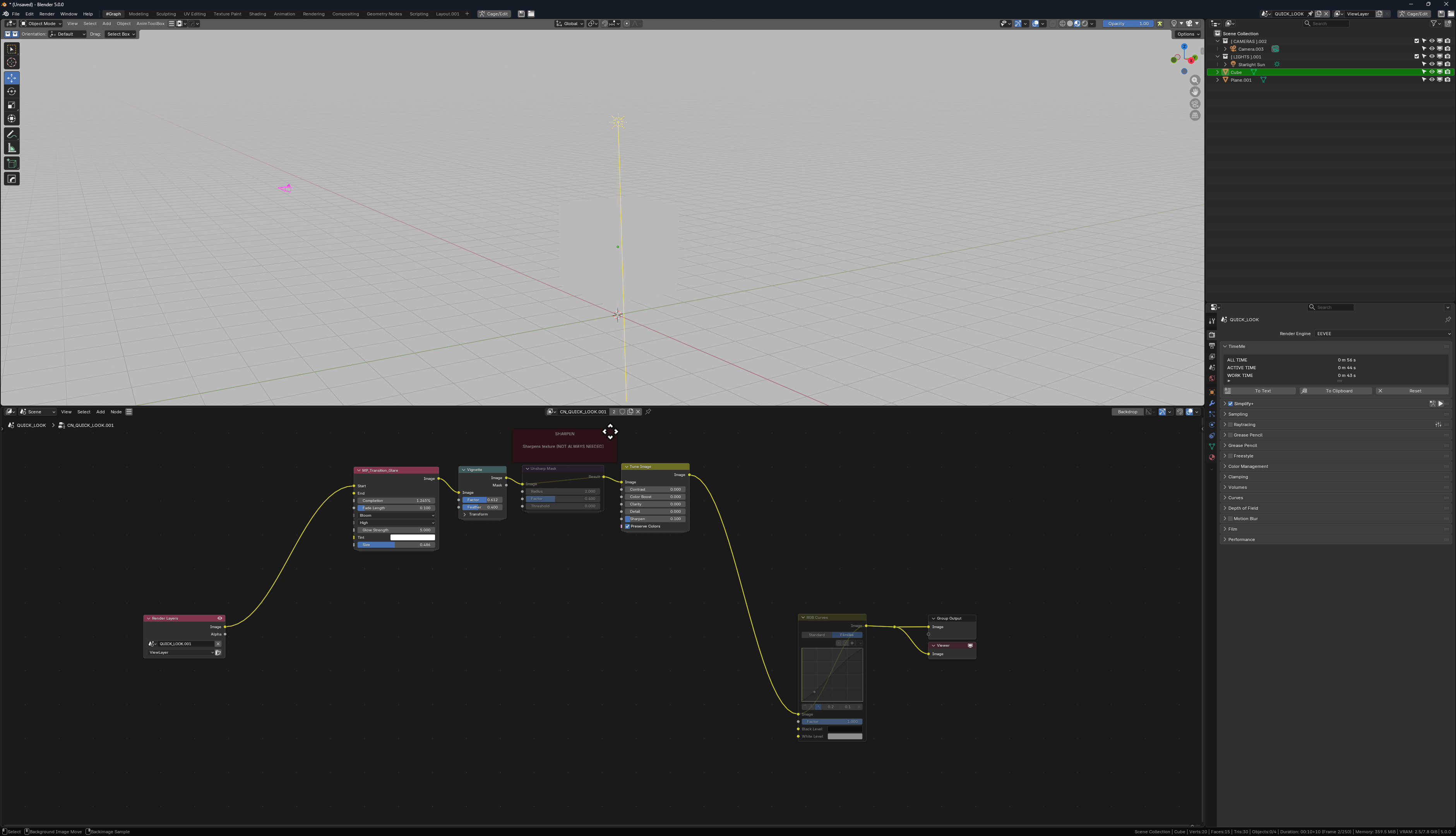Select the Measure tool
This screenshot has width=1456, height=836.
pyautogui.click(x=12, y=148)
